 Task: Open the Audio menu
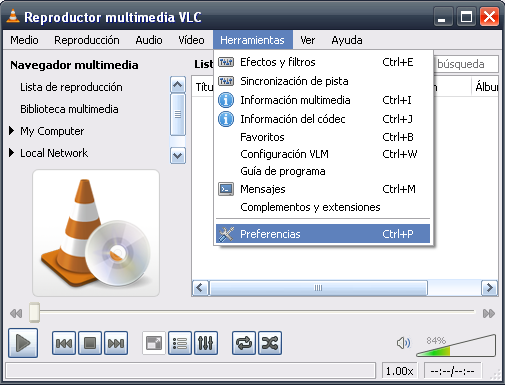[149, 40]
